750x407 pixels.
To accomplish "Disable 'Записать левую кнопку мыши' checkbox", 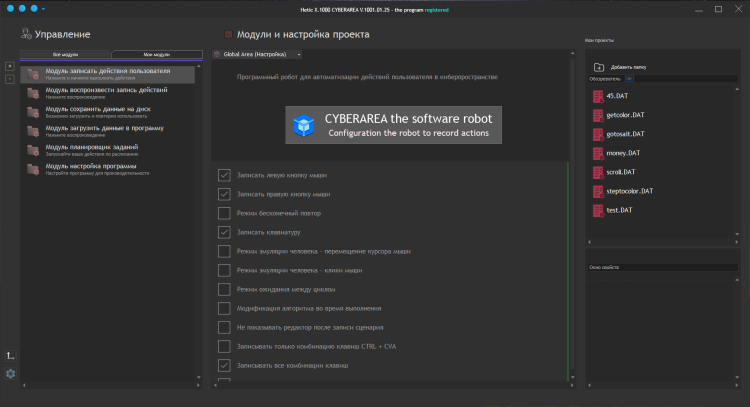I will tap(224, 175).
